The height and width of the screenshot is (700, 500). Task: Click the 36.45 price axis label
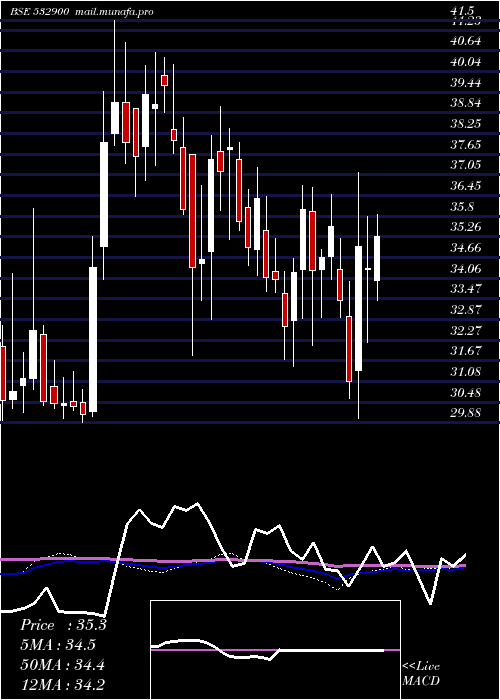[466, 186]
